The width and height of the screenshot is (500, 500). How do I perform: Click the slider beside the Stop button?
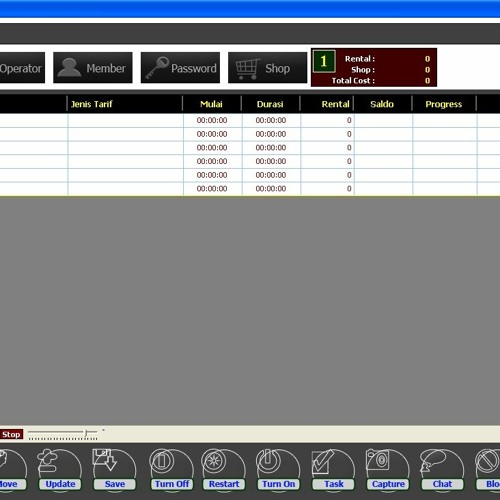[63, 434]
